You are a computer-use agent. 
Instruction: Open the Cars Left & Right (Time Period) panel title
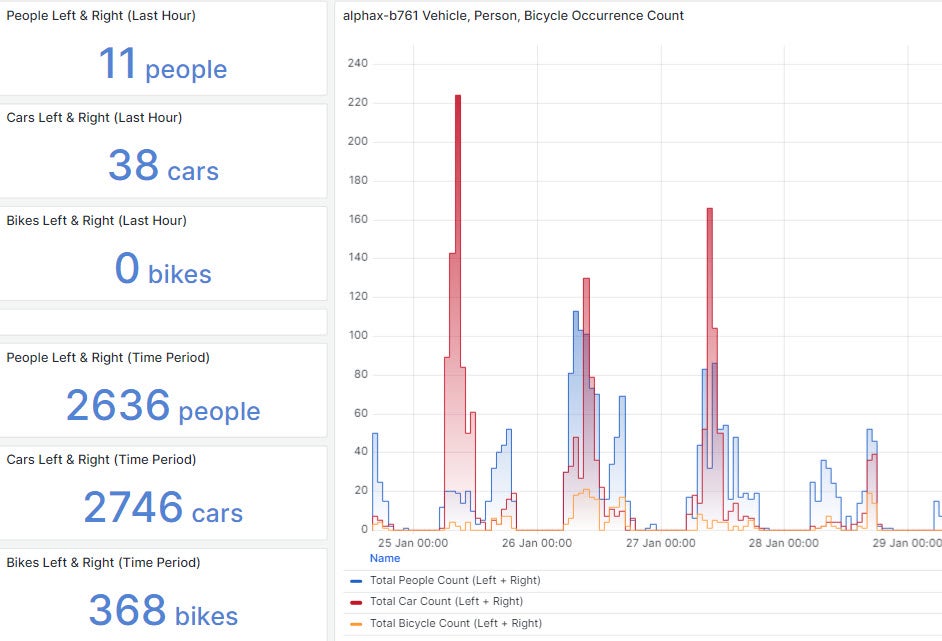click(x=101, y=460)
